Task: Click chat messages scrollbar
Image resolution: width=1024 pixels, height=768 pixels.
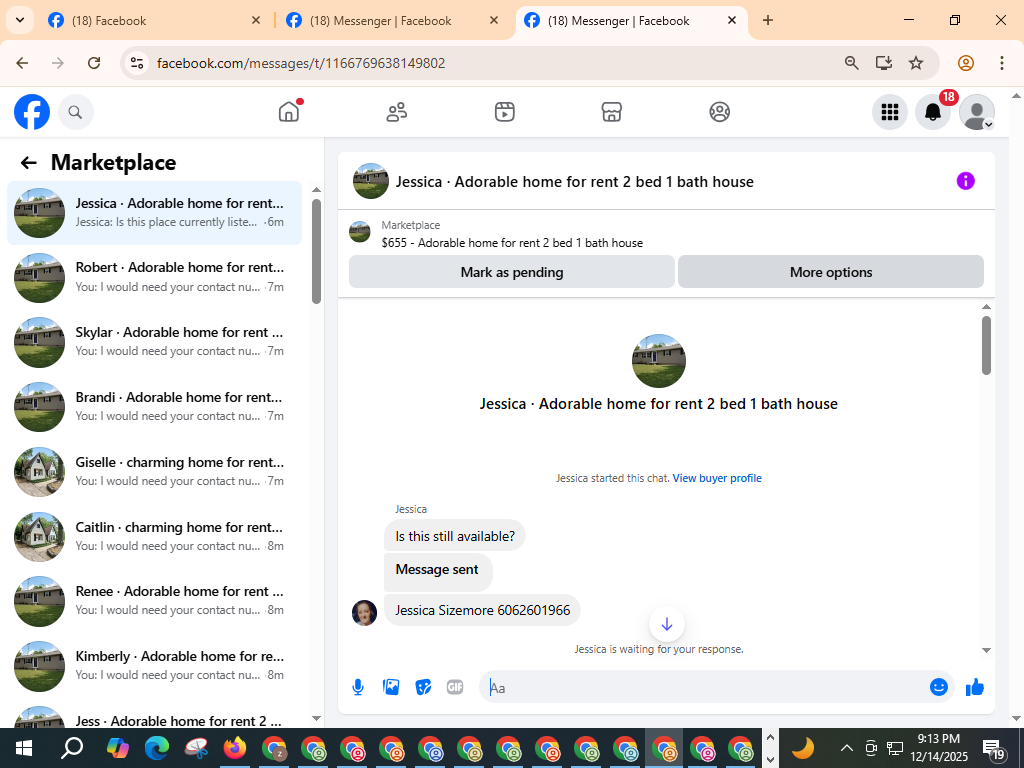Action: tap(986, 345)
